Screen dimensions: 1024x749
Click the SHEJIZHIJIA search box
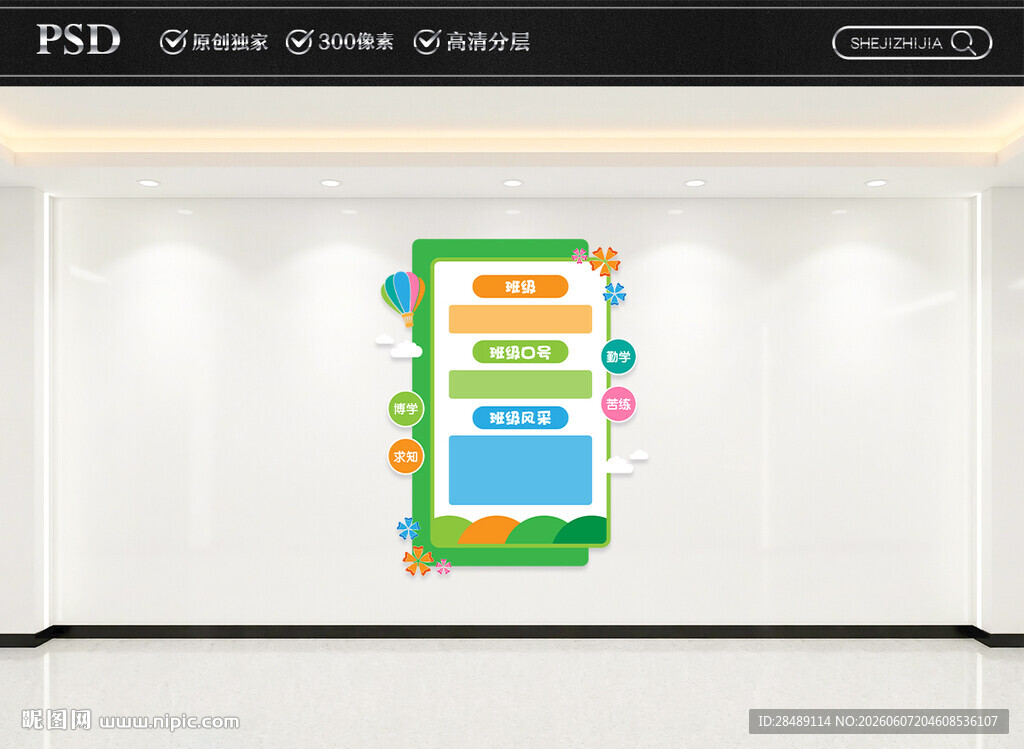(x=912, y=43)
